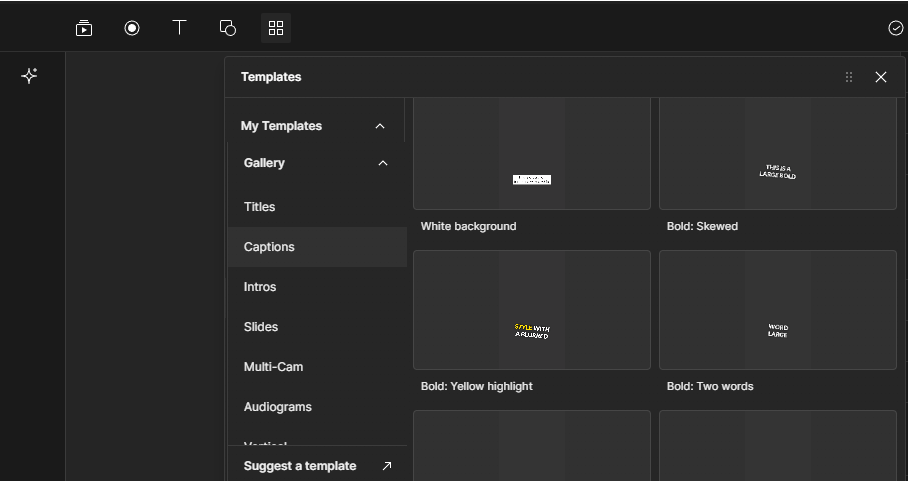
Task: Choose the Bold: Two words thumbnail
Action: click(x=778, y=310)
